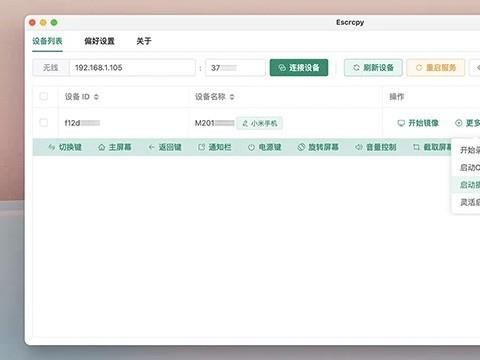The image size is (480, 360).
Task: Click the orange 重启服务 button
Action: (x=436, y=68)
